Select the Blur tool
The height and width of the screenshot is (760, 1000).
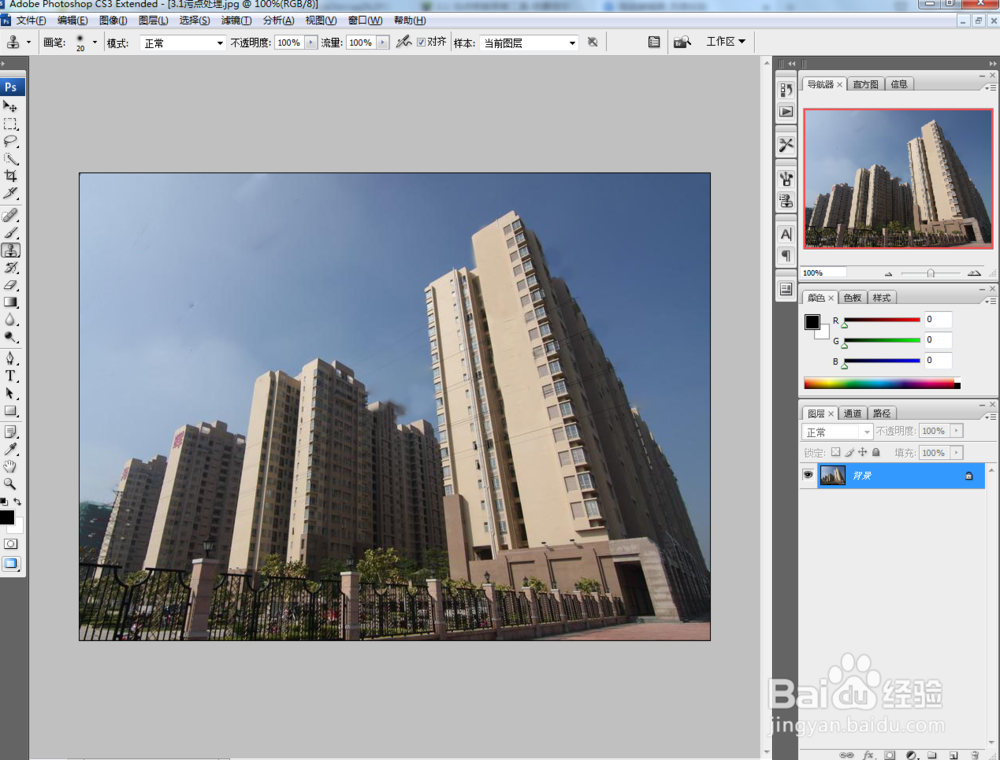pyautogui.click(x=10, y=319)
